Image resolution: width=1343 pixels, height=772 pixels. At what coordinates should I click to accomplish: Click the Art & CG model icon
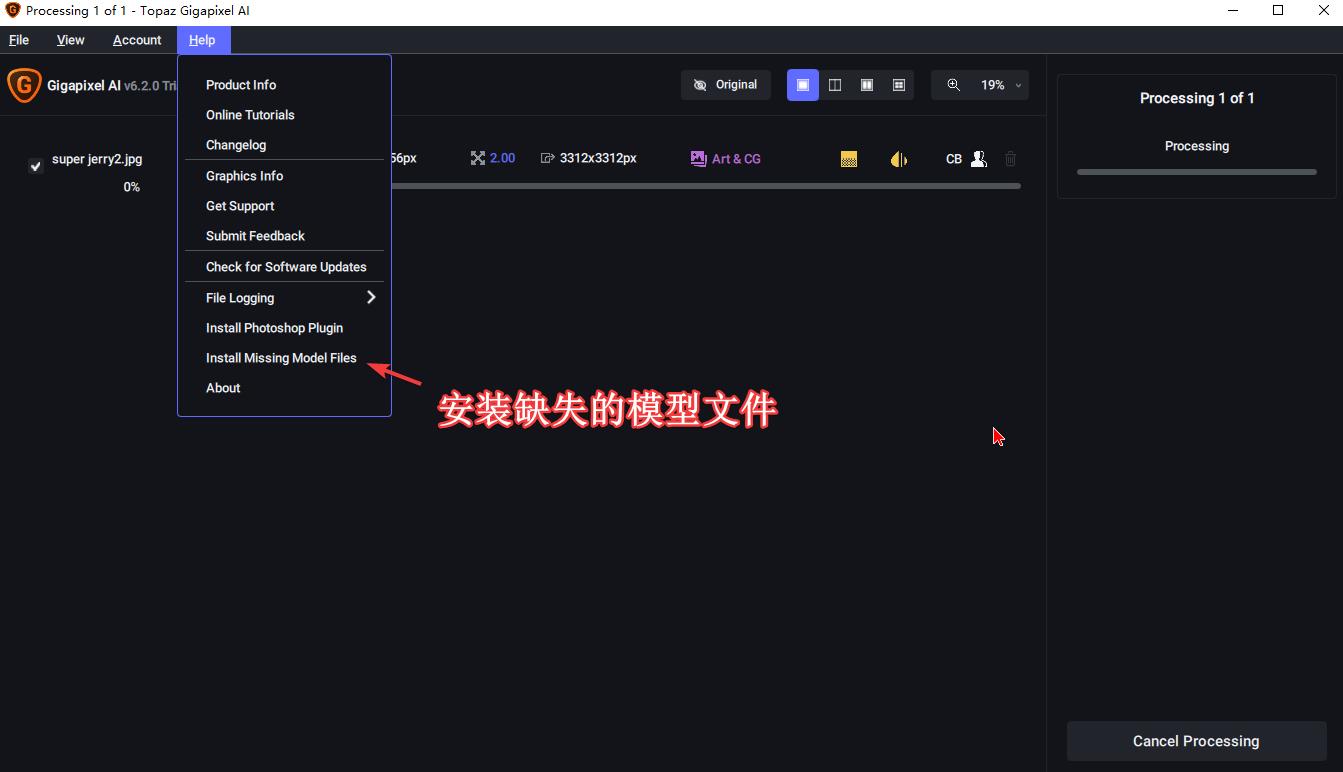tap(699, 158)
